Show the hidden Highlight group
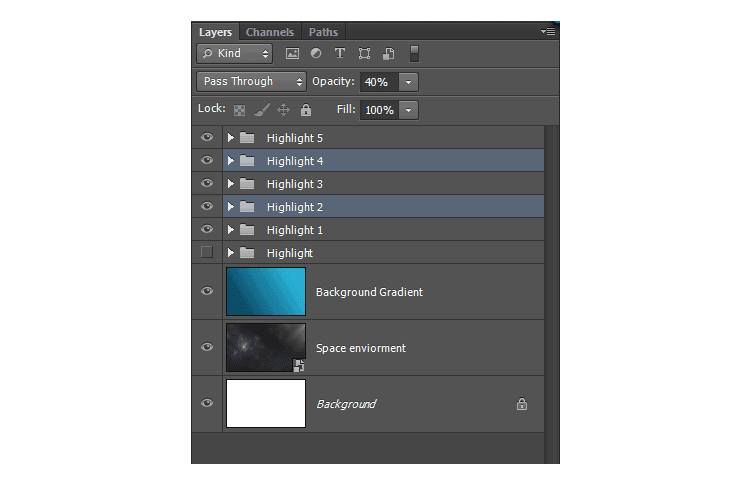Screen dimensions: 740x493 (207, 252)
